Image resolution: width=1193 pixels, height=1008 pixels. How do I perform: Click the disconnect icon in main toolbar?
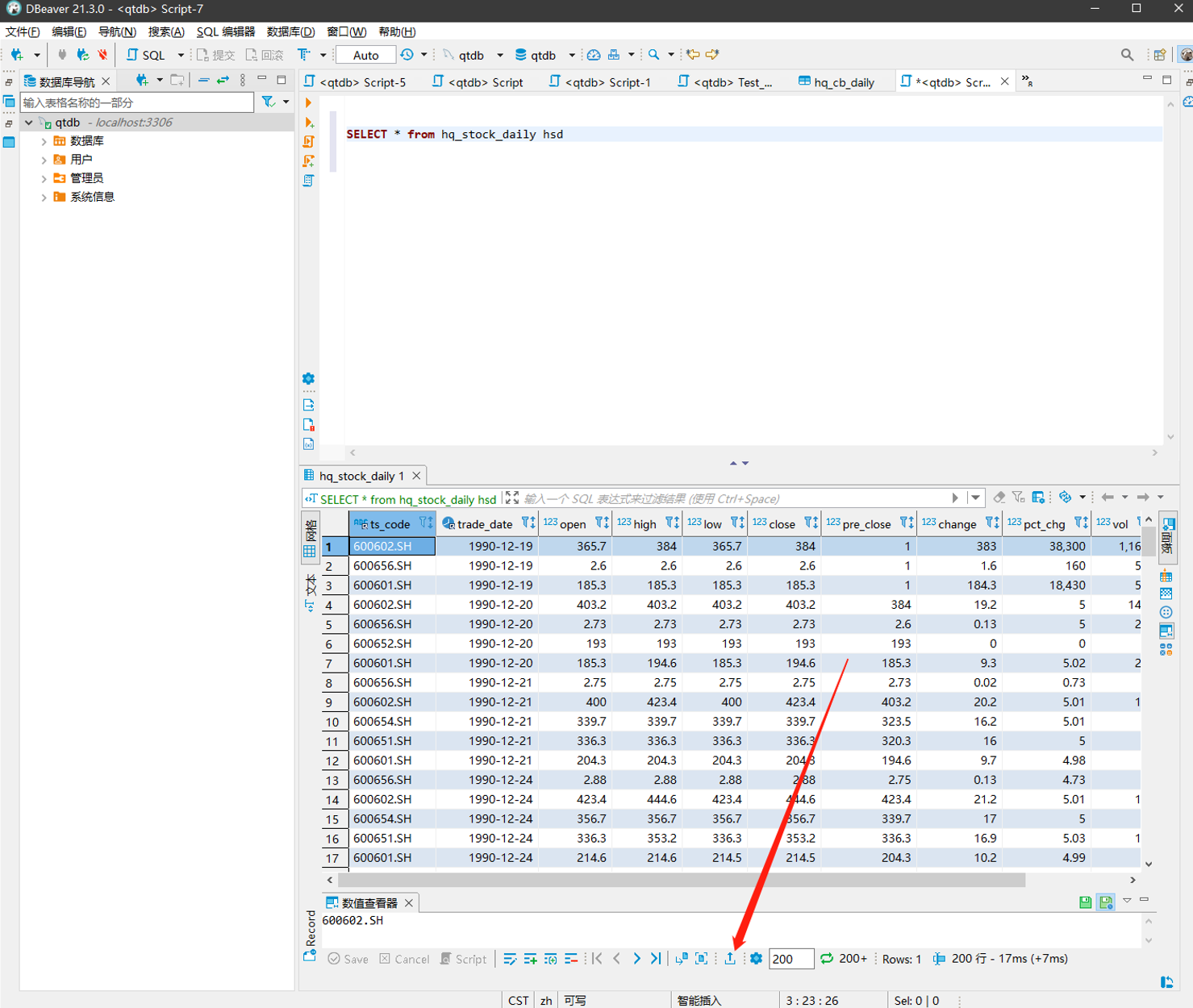point(102,55)
